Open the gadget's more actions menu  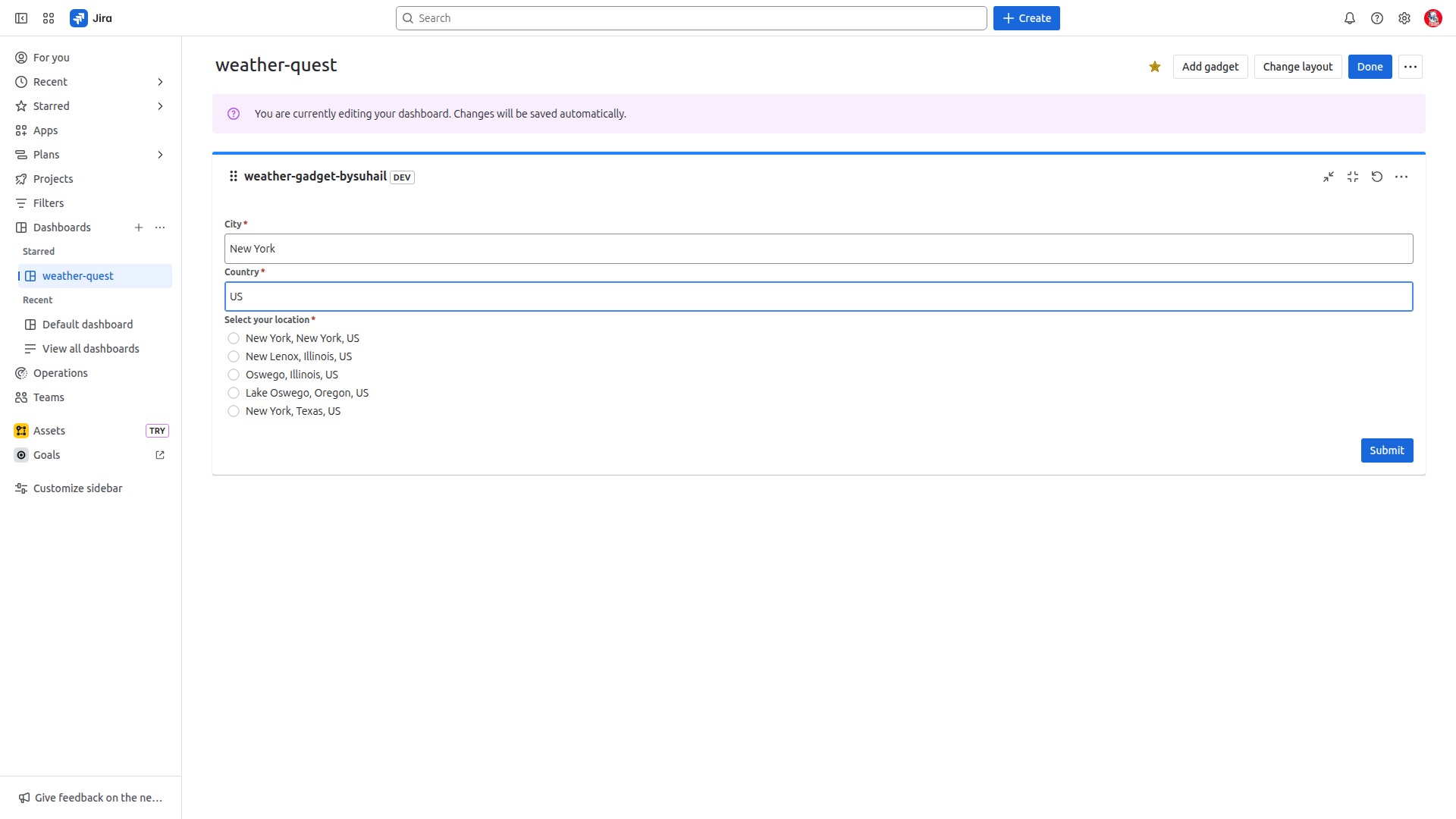pos(1401,177)
